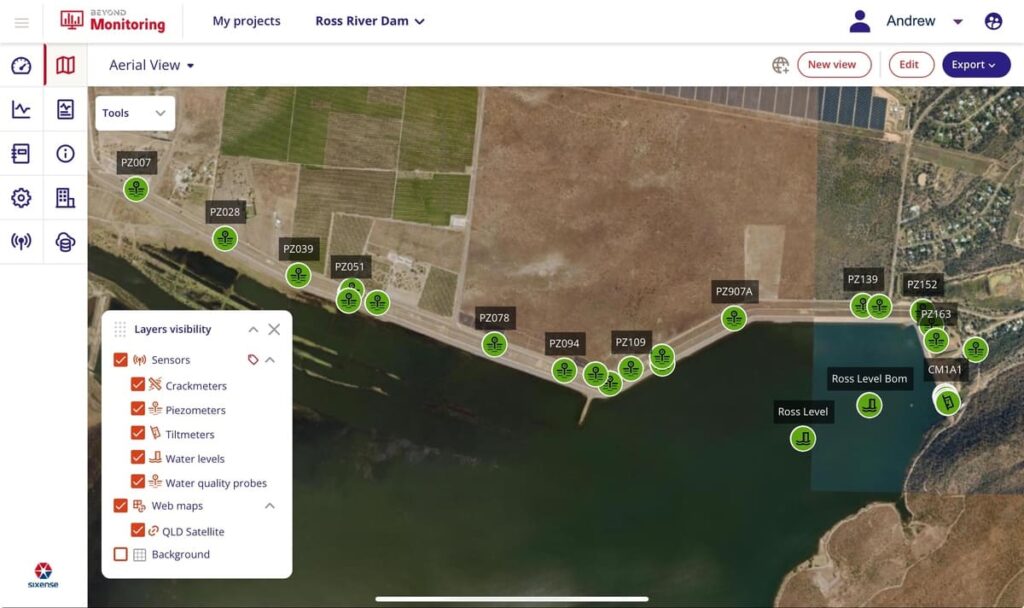This screenshot has width=1024, height=608.
Task: Select the map view sidebar icon
Action: coord(66,66)
